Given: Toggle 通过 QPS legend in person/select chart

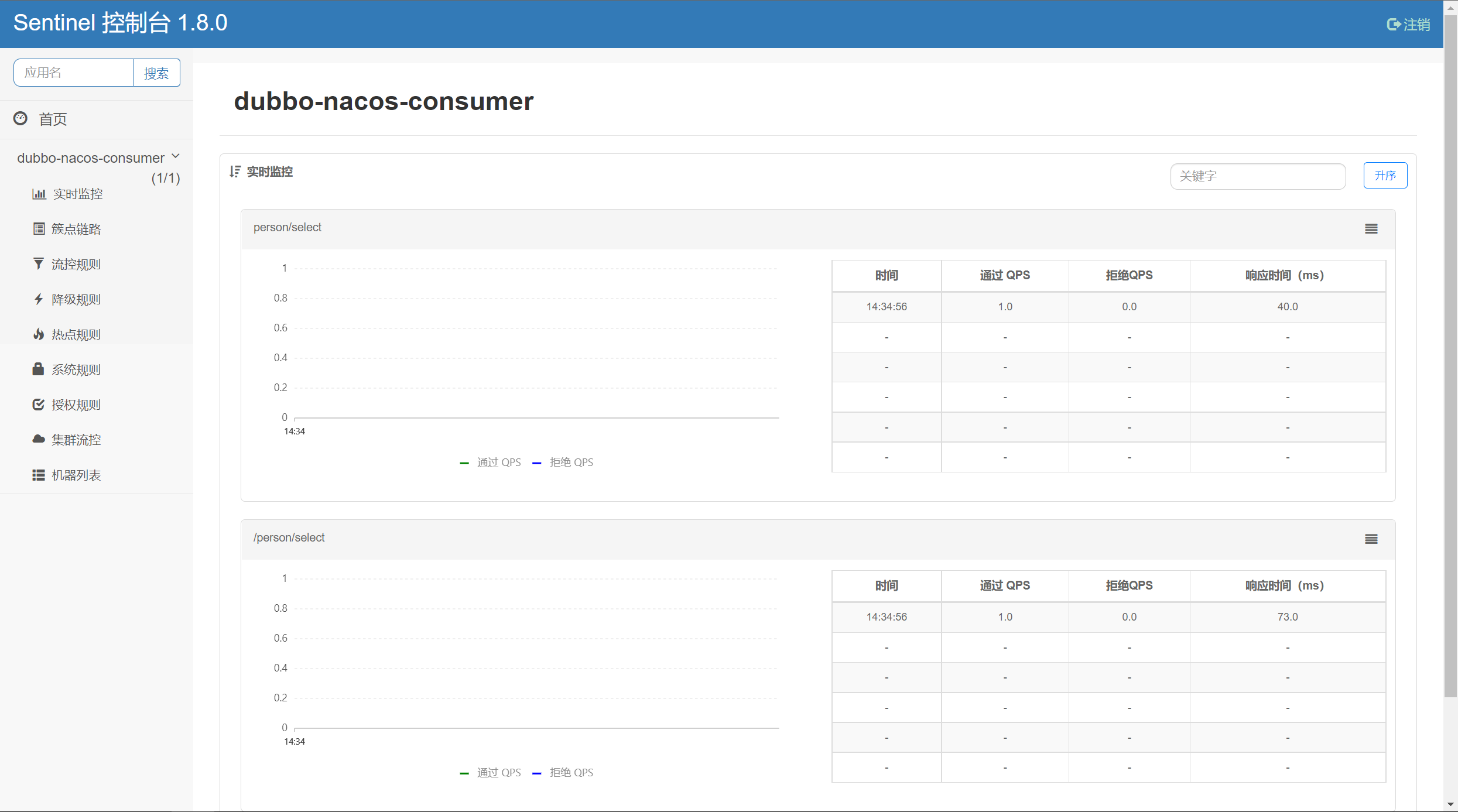Looking at the screenshot, I should pos(491,462).
